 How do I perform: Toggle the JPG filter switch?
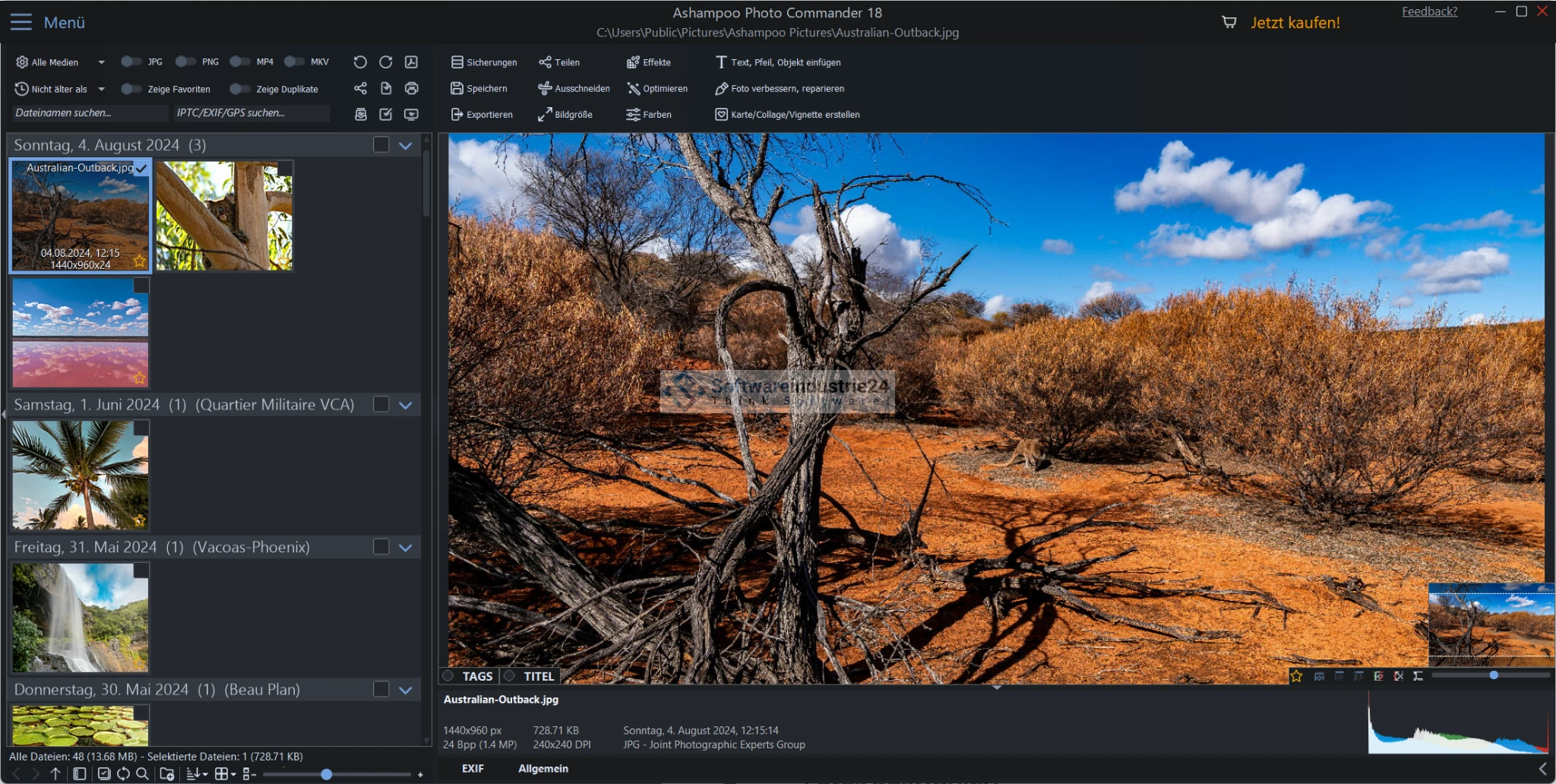(131, 62)
